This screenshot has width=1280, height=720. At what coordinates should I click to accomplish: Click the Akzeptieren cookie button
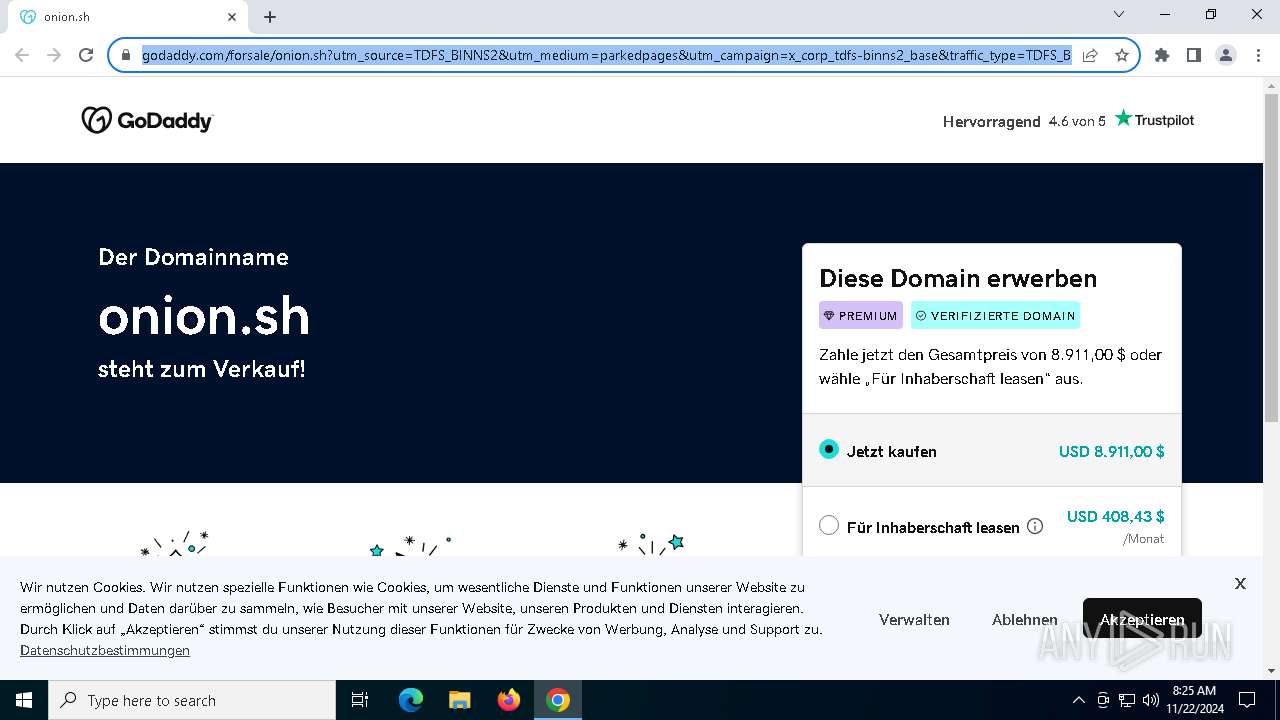(1142, 619)
